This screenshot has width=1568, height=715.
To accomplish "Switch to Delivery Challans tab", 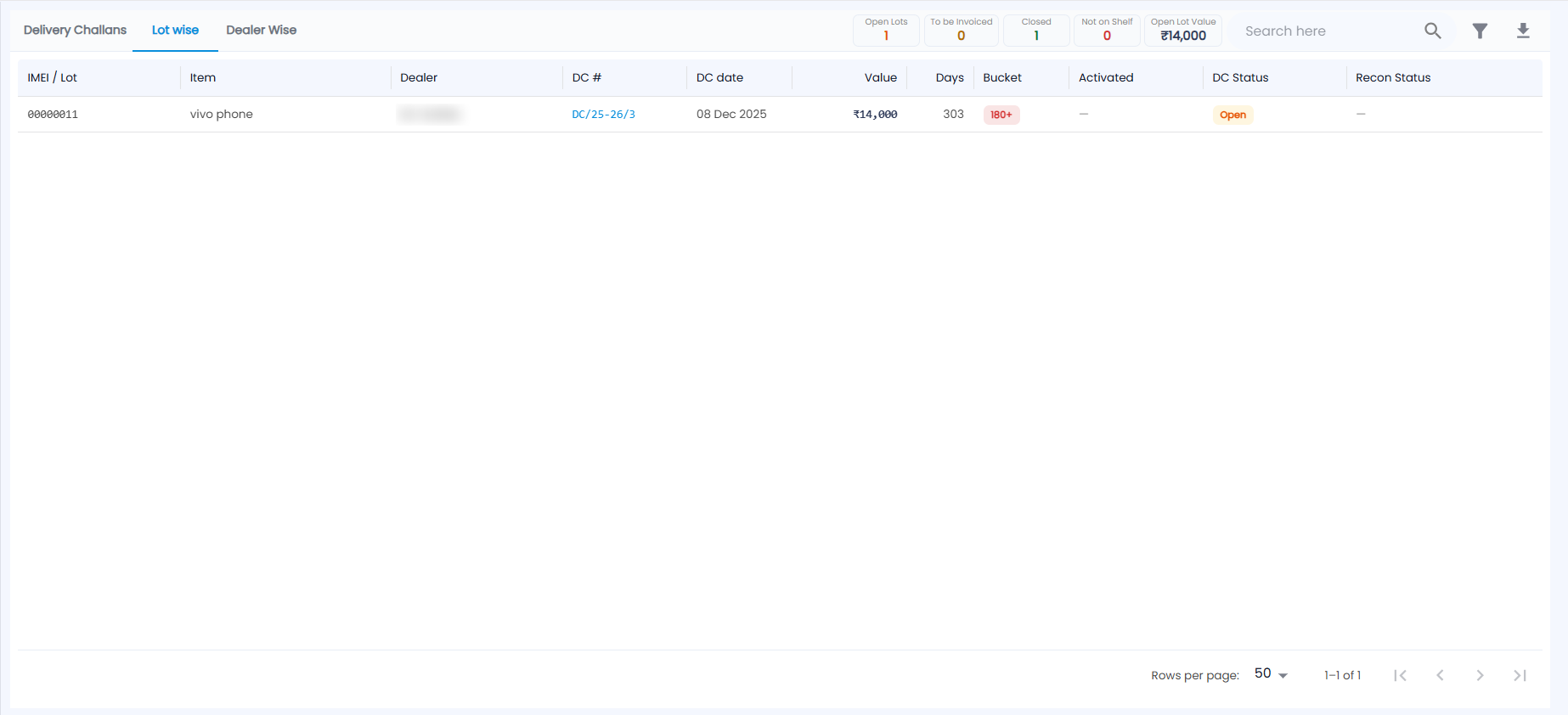I will click(75, 30).
